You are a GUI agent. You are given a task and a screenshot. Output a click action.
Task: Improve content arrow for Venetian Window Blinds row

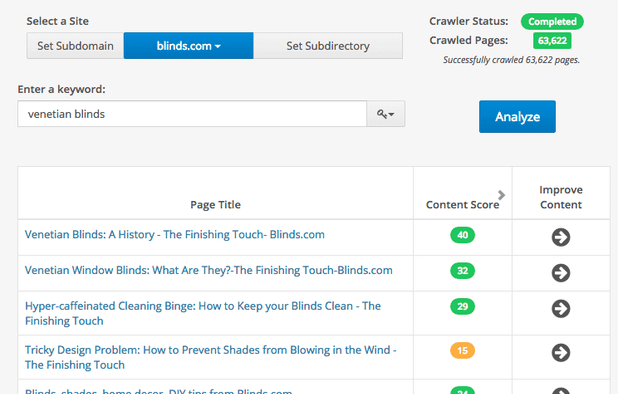(x=560, y=273)
